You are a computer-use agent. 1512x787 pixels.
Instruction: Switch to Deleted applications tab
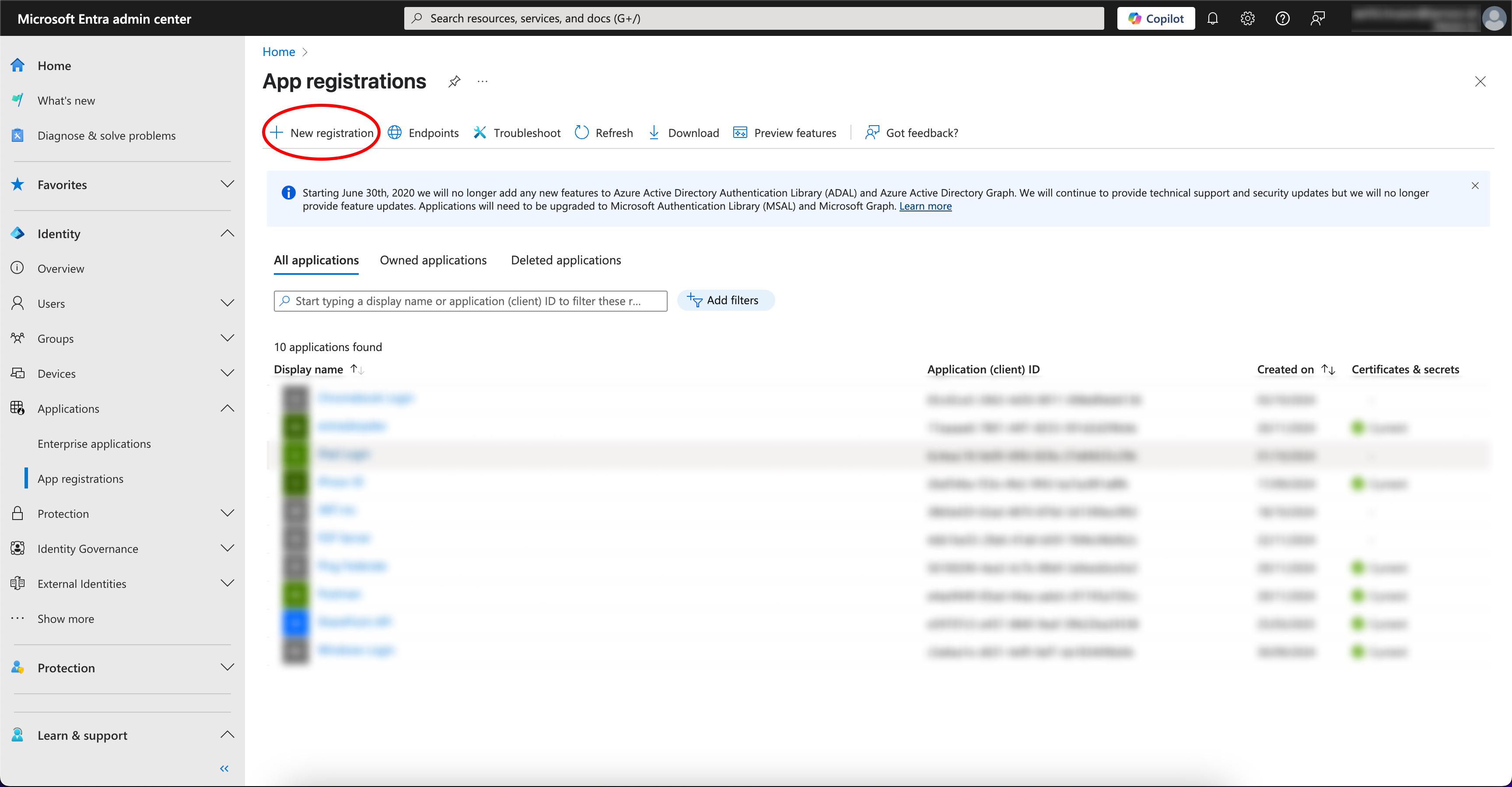(x=566, y=260)
